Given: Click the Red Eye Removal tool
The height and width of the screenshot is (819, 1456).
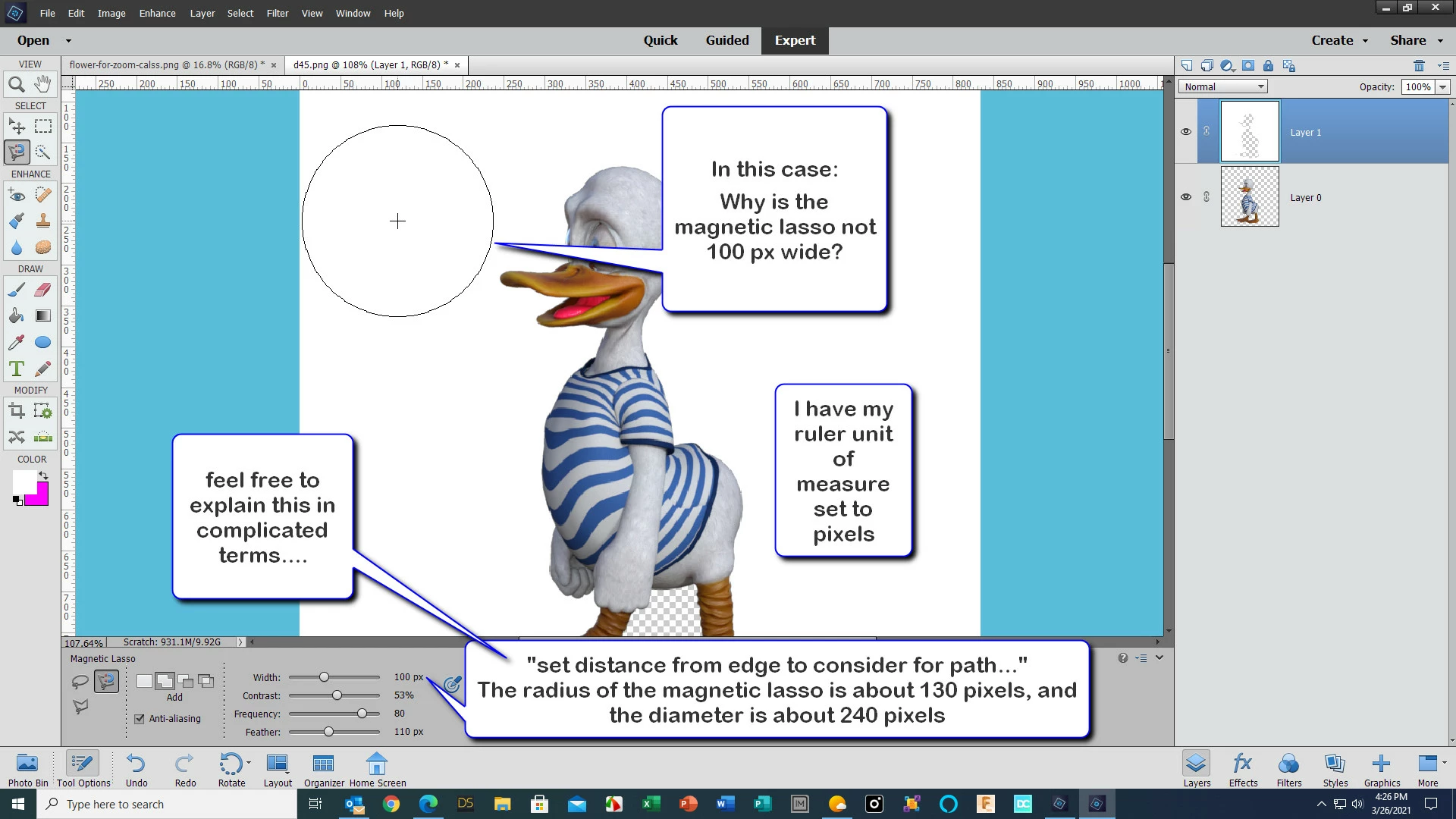Looking at the screenshot, I should pos(16,196).
